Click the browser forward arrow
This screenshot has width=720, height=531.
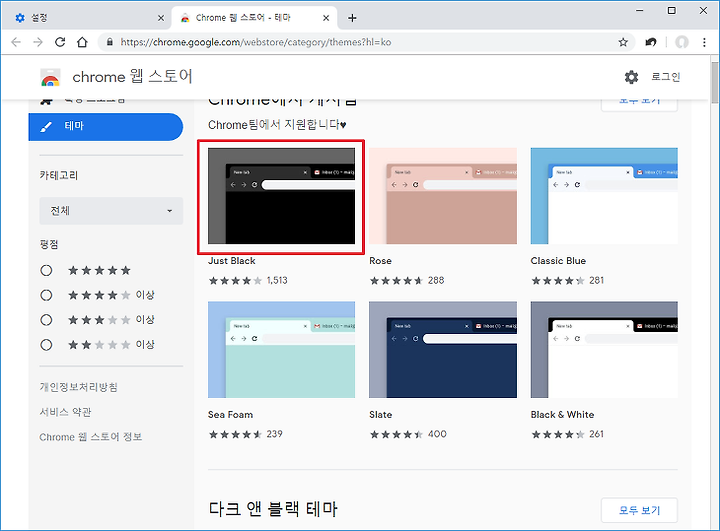[38, 42]
